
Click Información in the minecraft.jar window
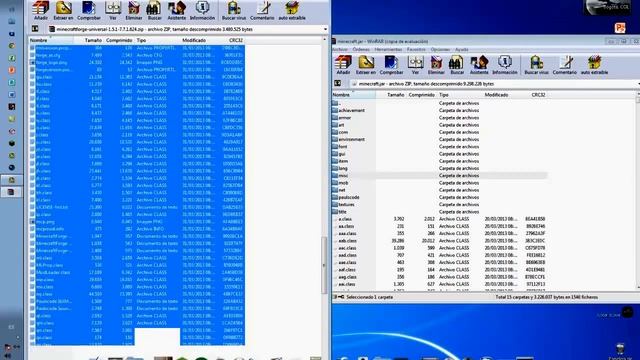504,65
